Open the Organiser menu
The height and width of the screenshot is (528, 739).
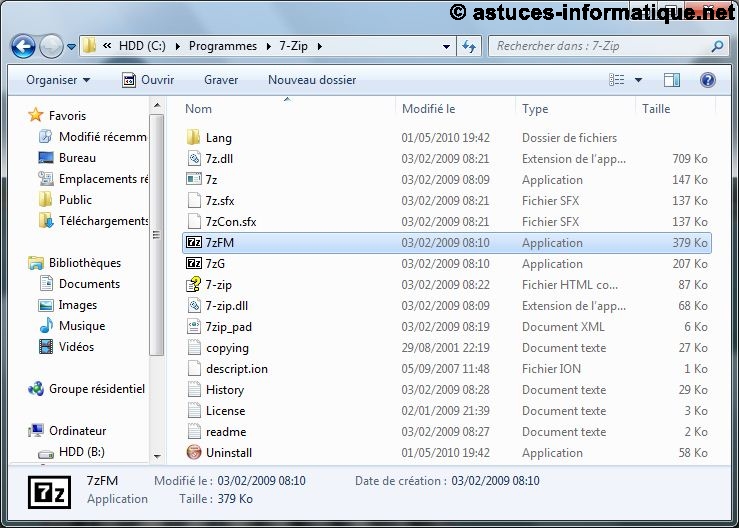click(x=58, y=80)
